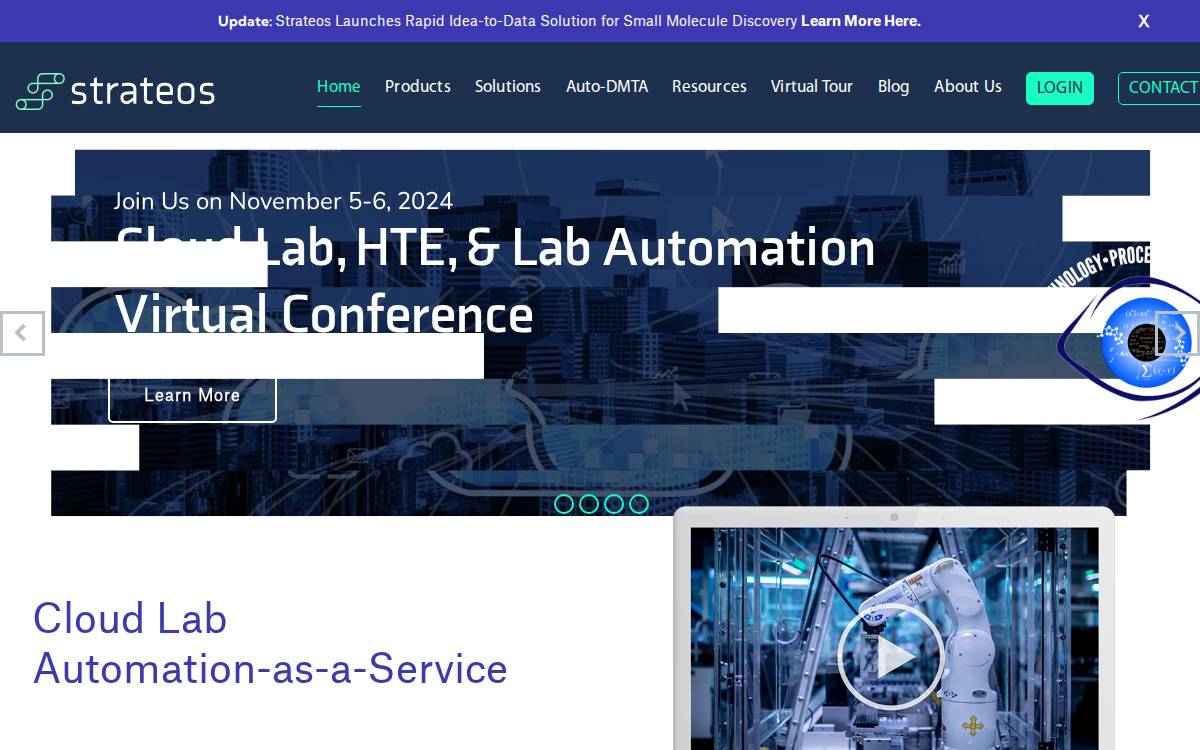Viewport: 1200px width, 750px height.
Task: Visit the Blog page
Action: (893, 87)
